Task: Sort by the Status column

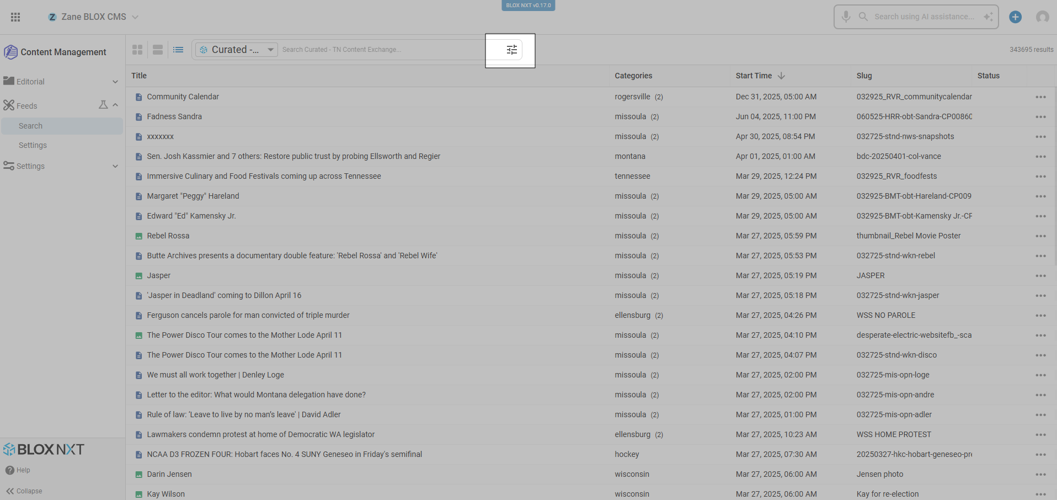Action: tap(988, 75)
